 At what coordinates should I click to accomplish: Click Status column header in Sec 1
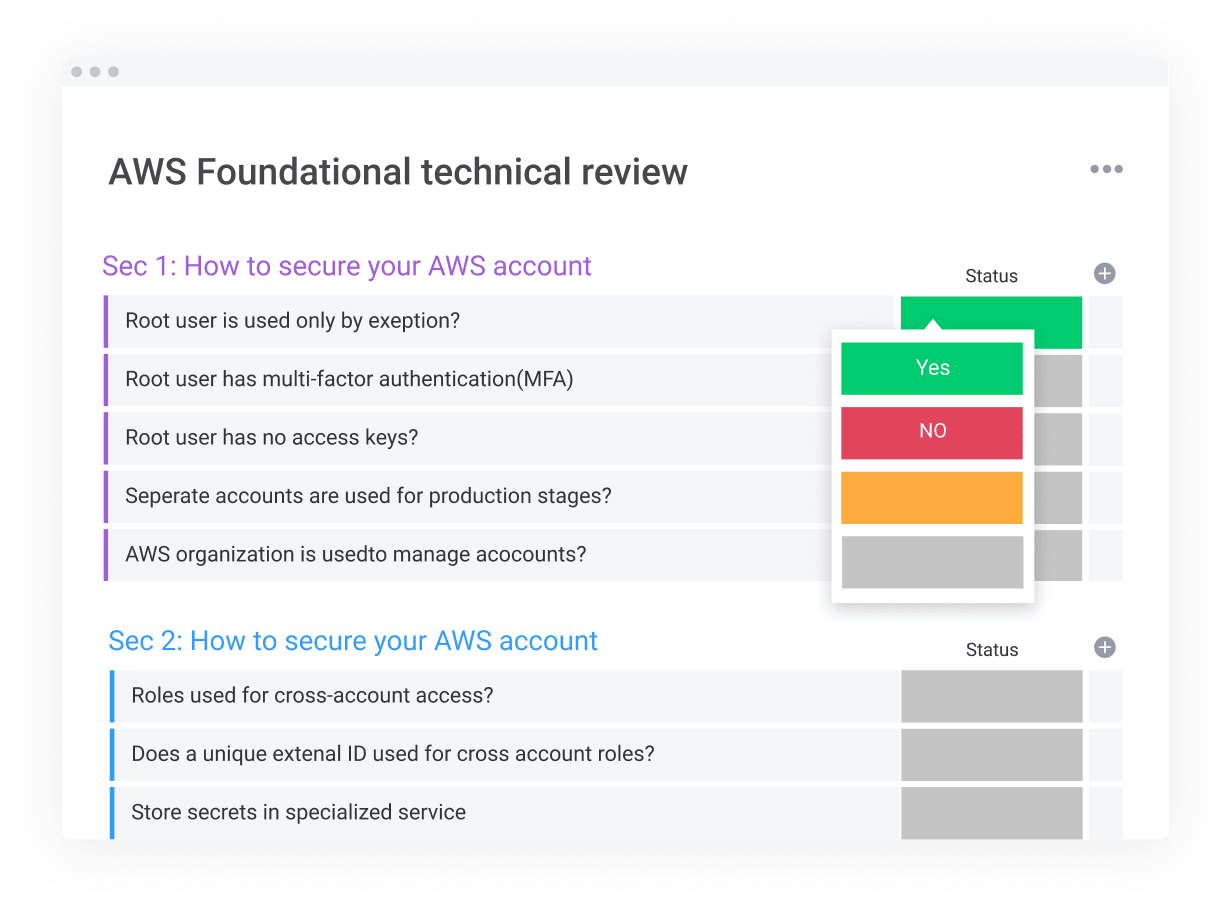tap(991, 276)
